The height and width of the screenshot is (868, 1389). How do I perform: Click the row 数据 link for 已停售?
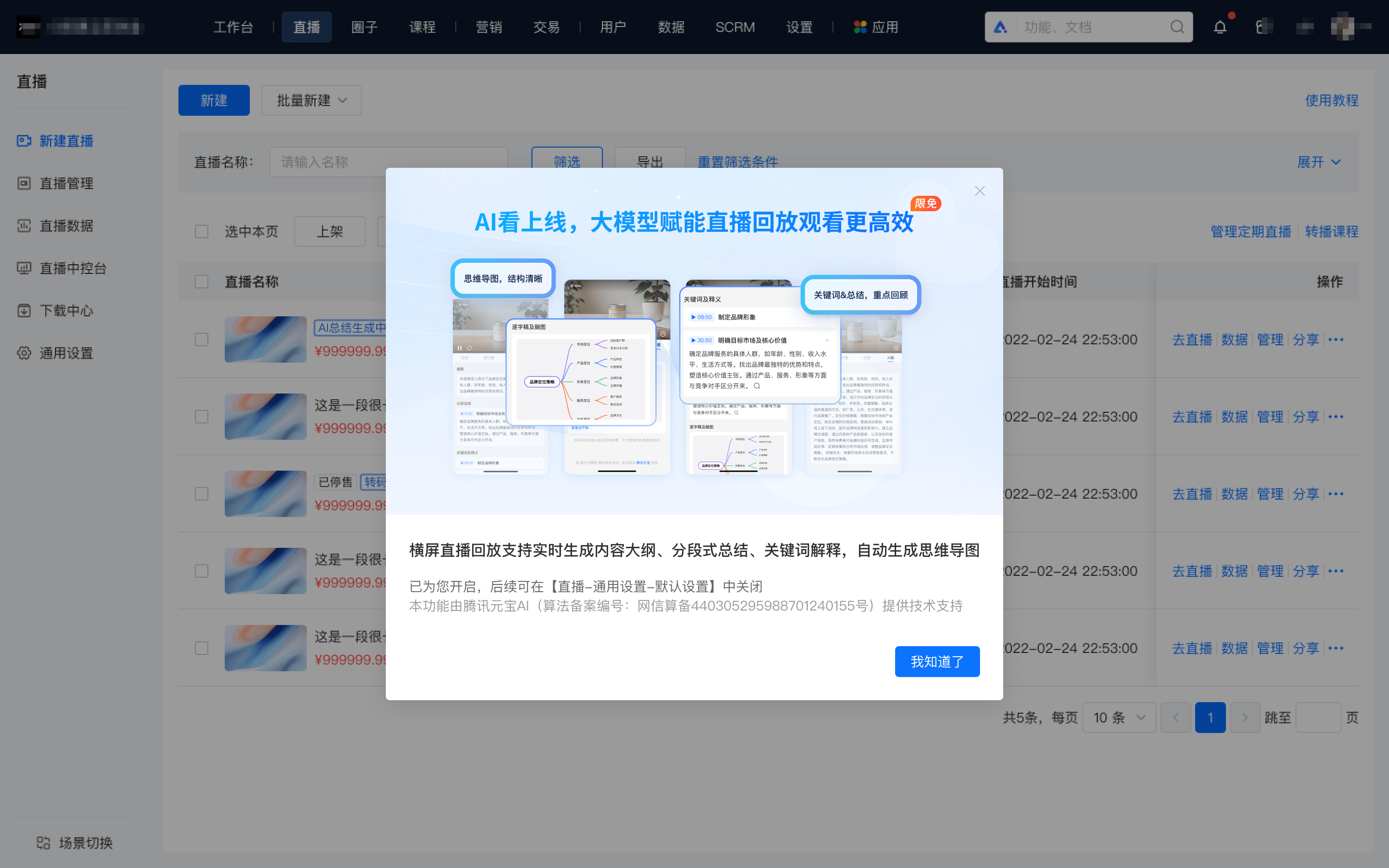coord(1235,494)
